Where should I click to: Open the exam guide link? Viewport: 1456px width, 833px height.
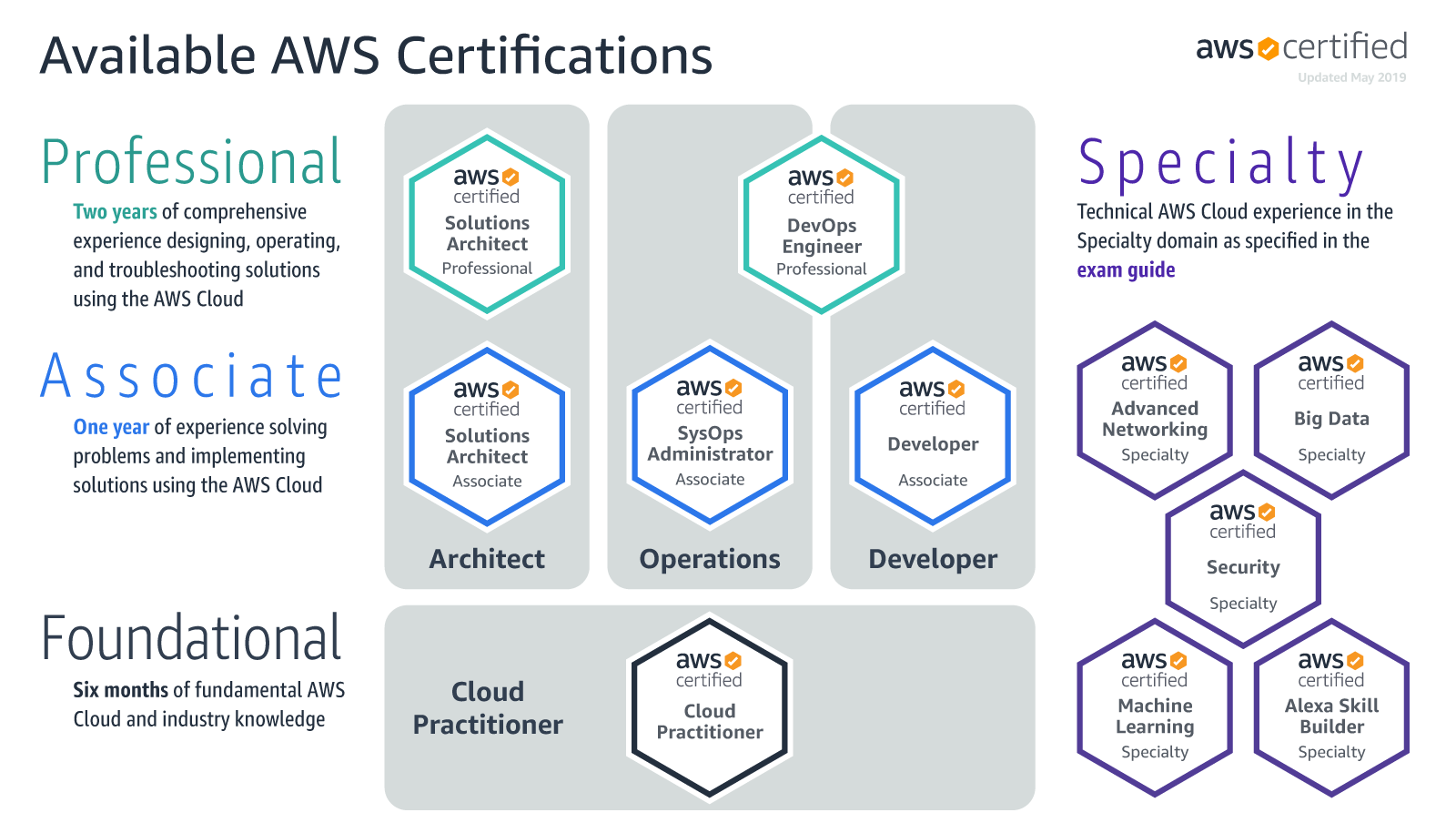(1126, 269)
